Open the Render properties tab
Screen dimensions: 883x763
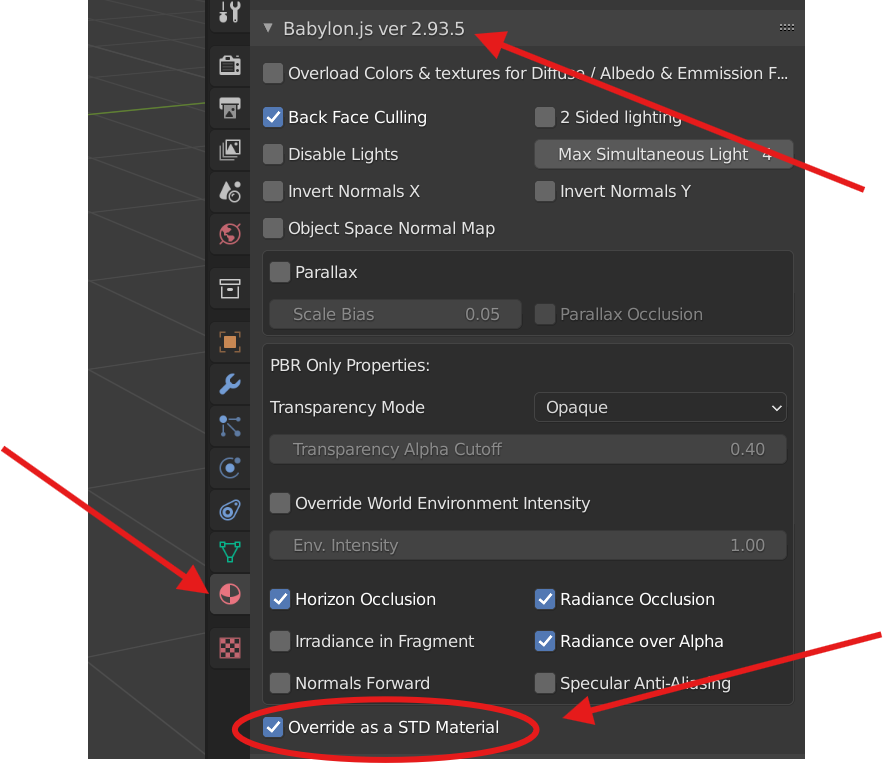pyautogui.click(x=230, y=65)
